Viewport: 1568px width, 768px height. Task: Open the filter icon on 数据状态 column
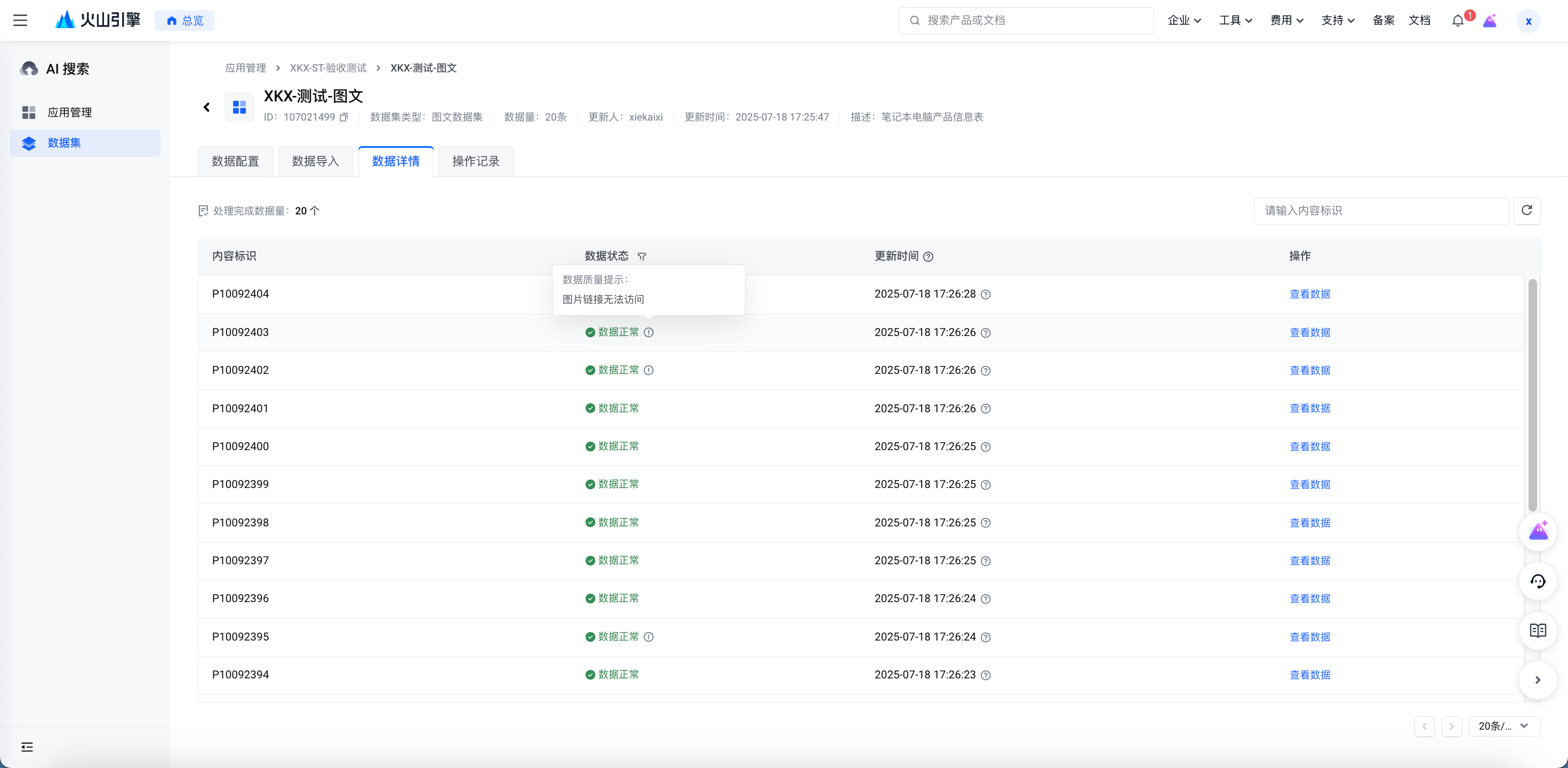pyautogui.click(x=642, y=256)
